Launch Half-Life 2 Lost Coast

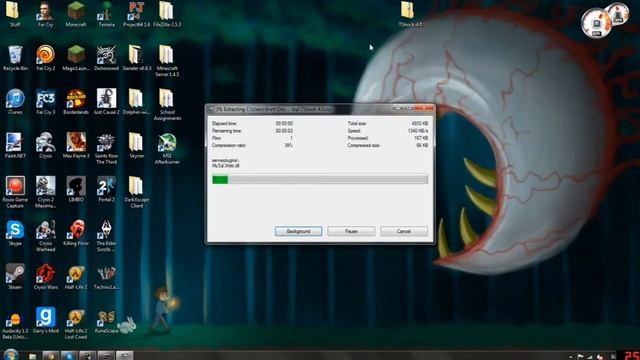(x=76, y=323)
